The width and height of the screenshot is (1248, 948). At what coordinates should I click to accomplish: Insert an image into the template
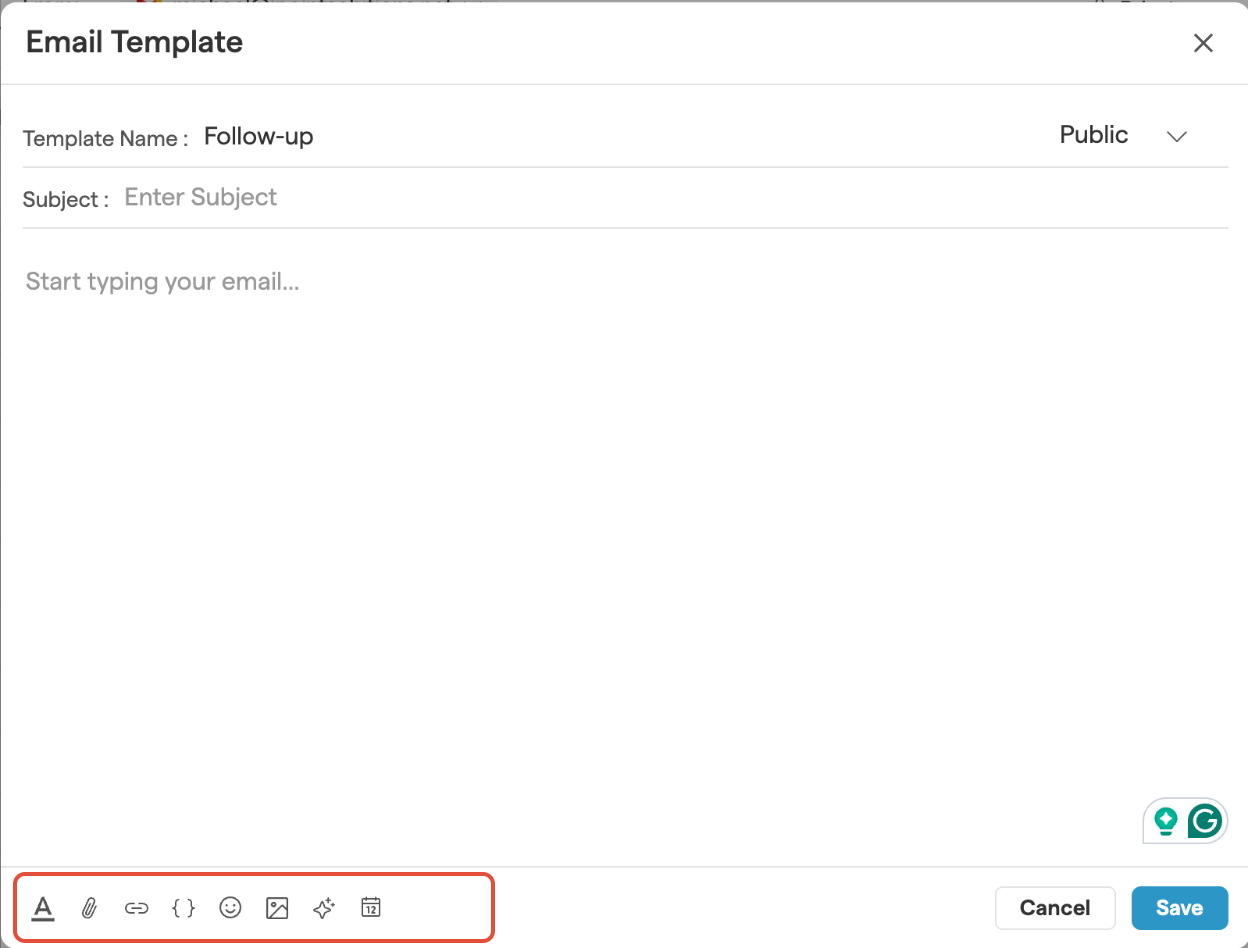point(277,908)
